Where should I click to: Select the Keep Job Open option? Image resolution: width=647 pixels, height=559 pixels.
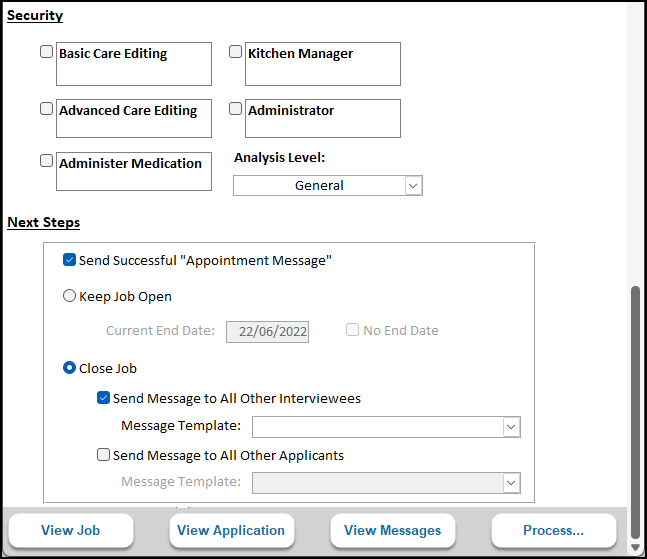(69, 296)
